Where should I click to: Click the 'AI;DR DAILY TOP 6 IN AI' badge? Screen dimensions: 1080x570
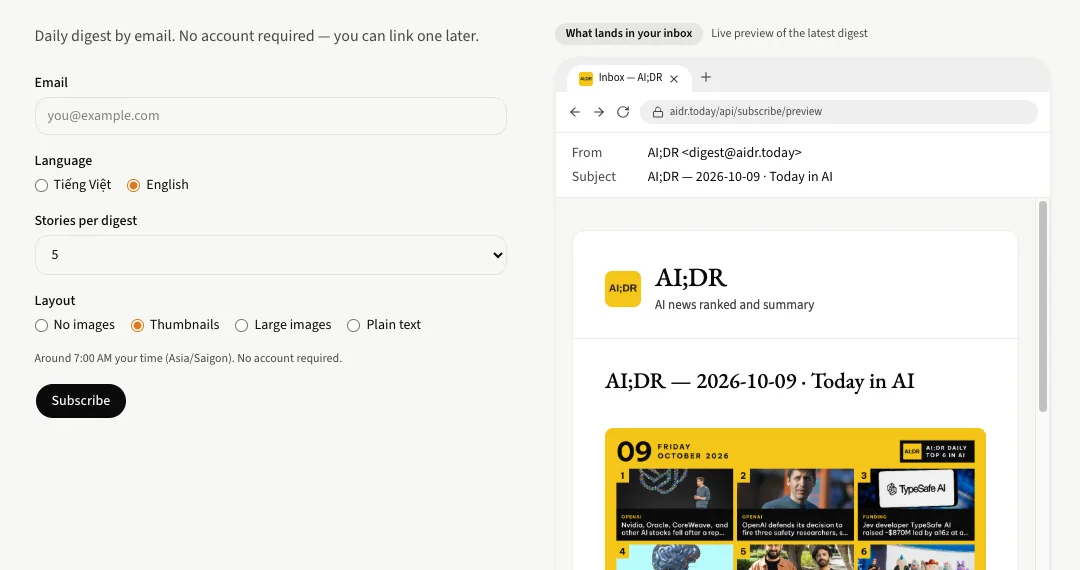[x=937, y=452]
